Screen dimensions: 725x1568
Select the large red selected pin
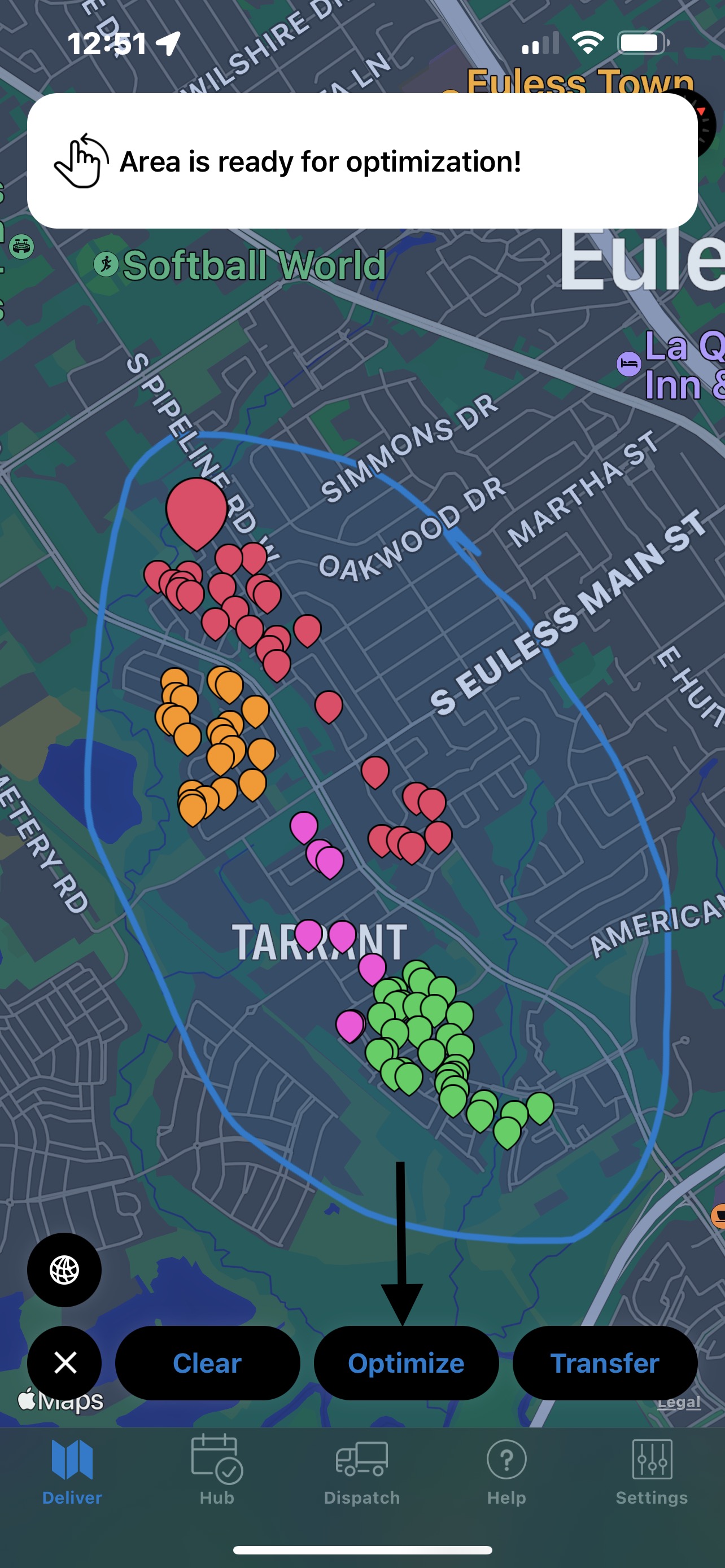196,509
